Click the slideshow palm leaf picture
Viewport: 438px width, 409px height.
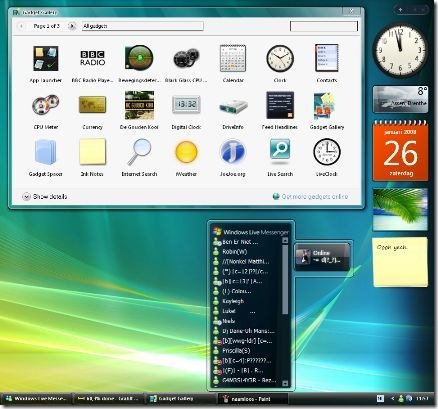coord(400,209)
